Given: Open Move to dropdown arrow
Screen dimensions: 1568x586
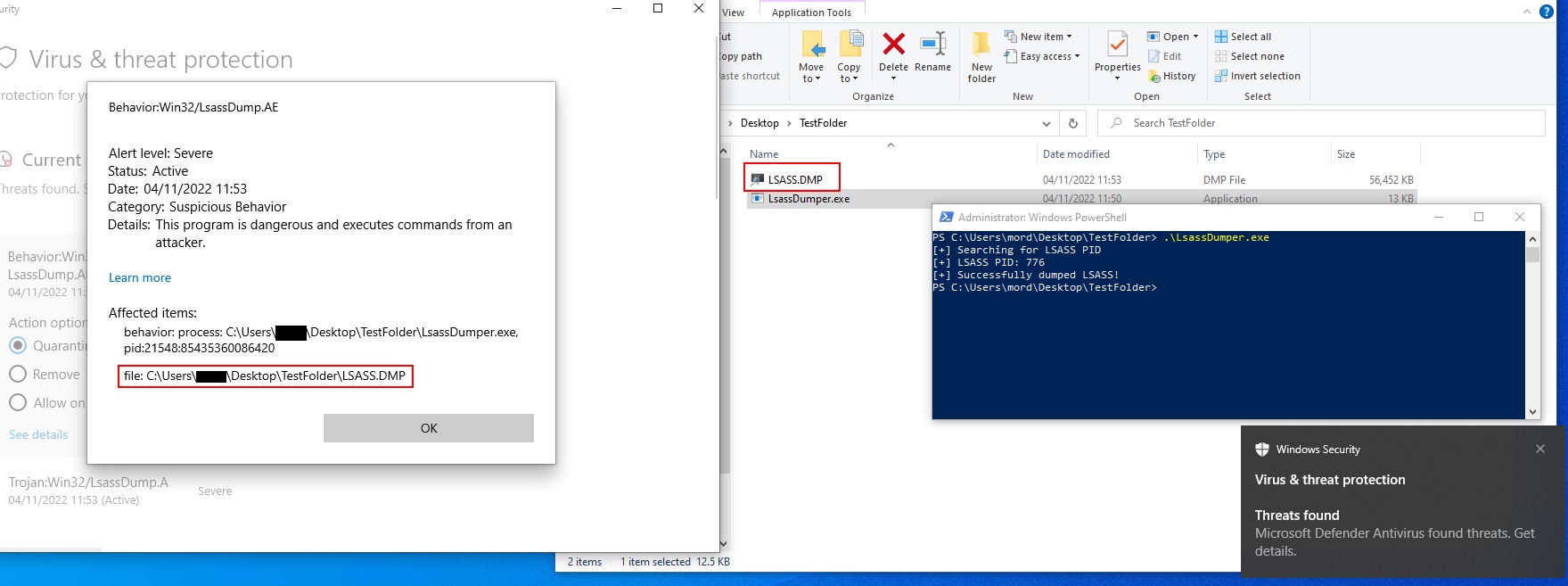Looking at the screenshot, I should click(x=817, y=79).
